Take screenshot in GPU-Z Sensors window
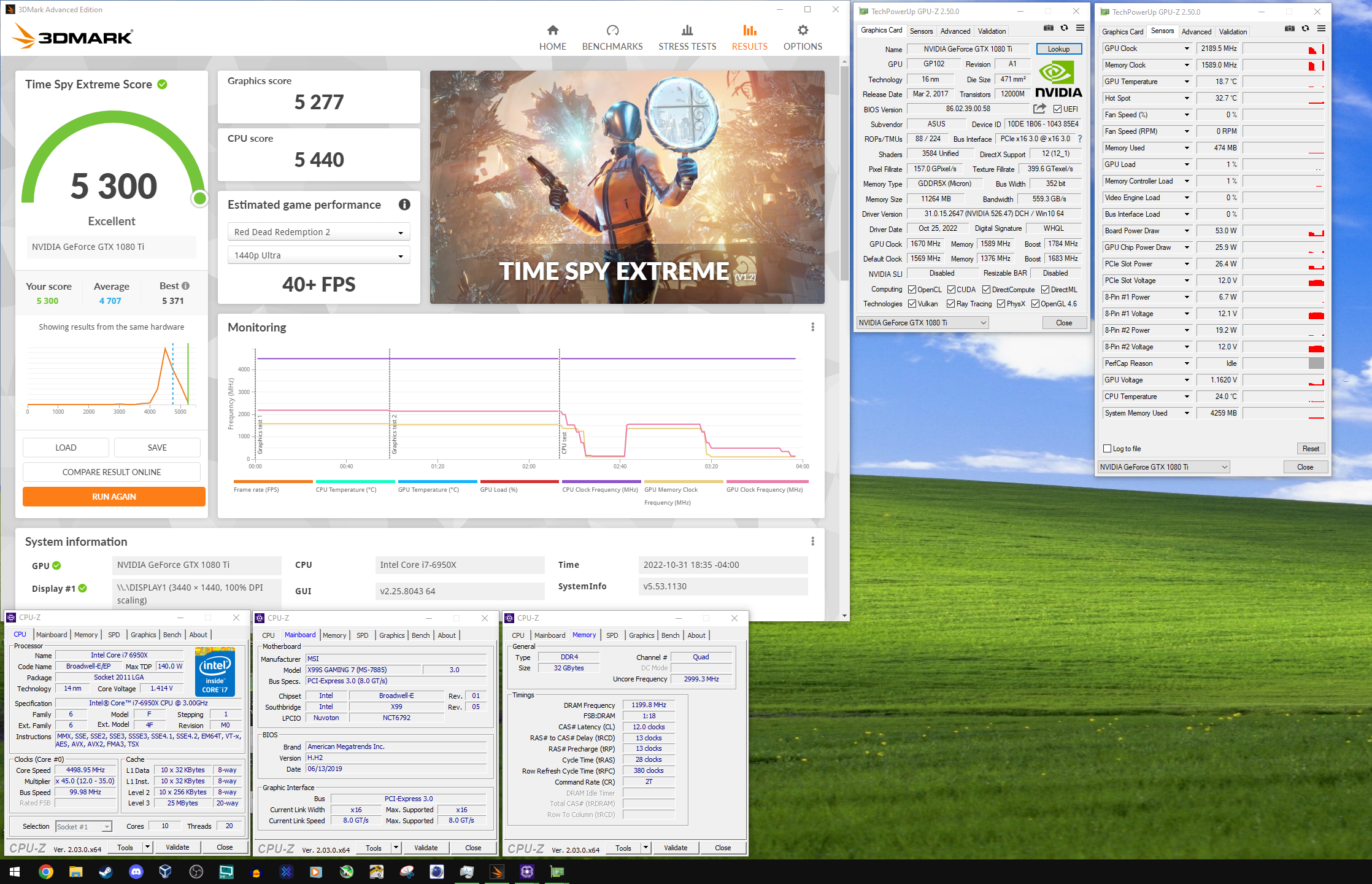Screen dimensions: 1372x884 [1290, 28]
